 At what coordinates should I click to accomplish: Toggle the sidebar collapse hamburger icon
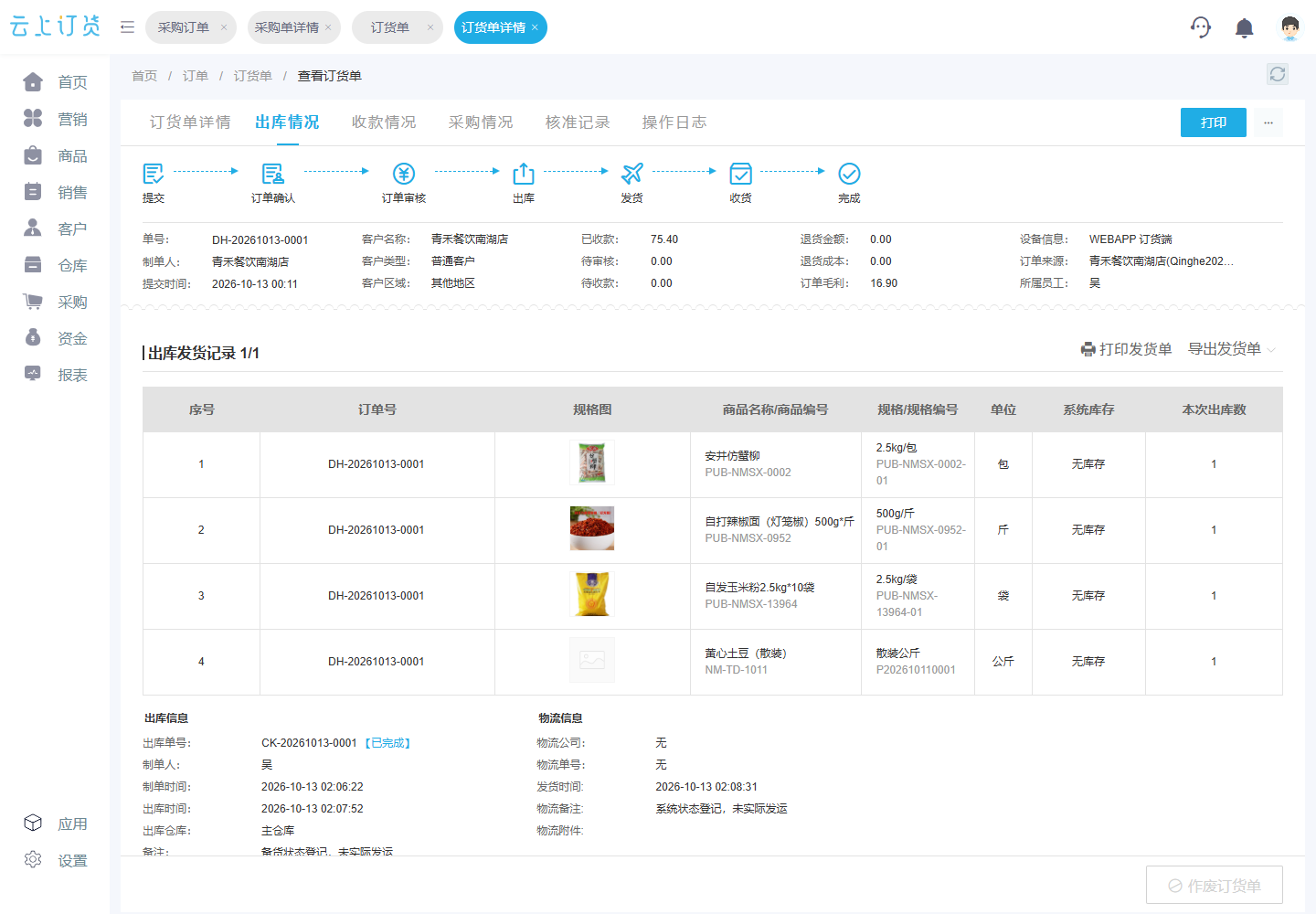pos(127,27)
